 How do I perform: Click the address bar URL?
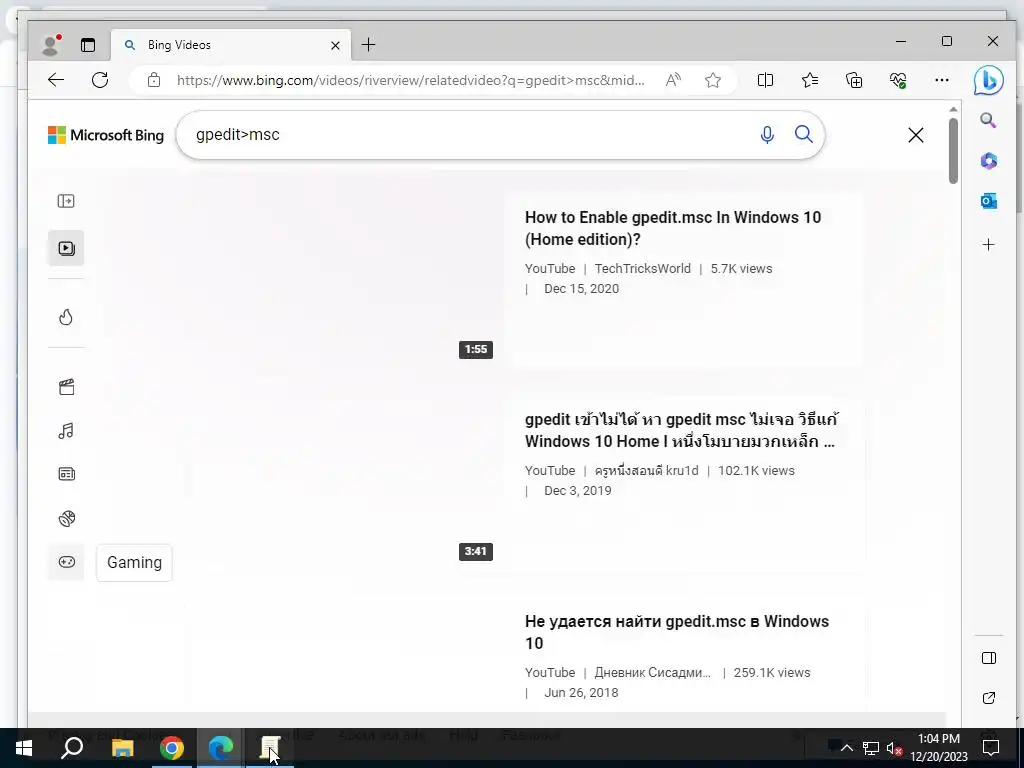click(x=410, y=80)
